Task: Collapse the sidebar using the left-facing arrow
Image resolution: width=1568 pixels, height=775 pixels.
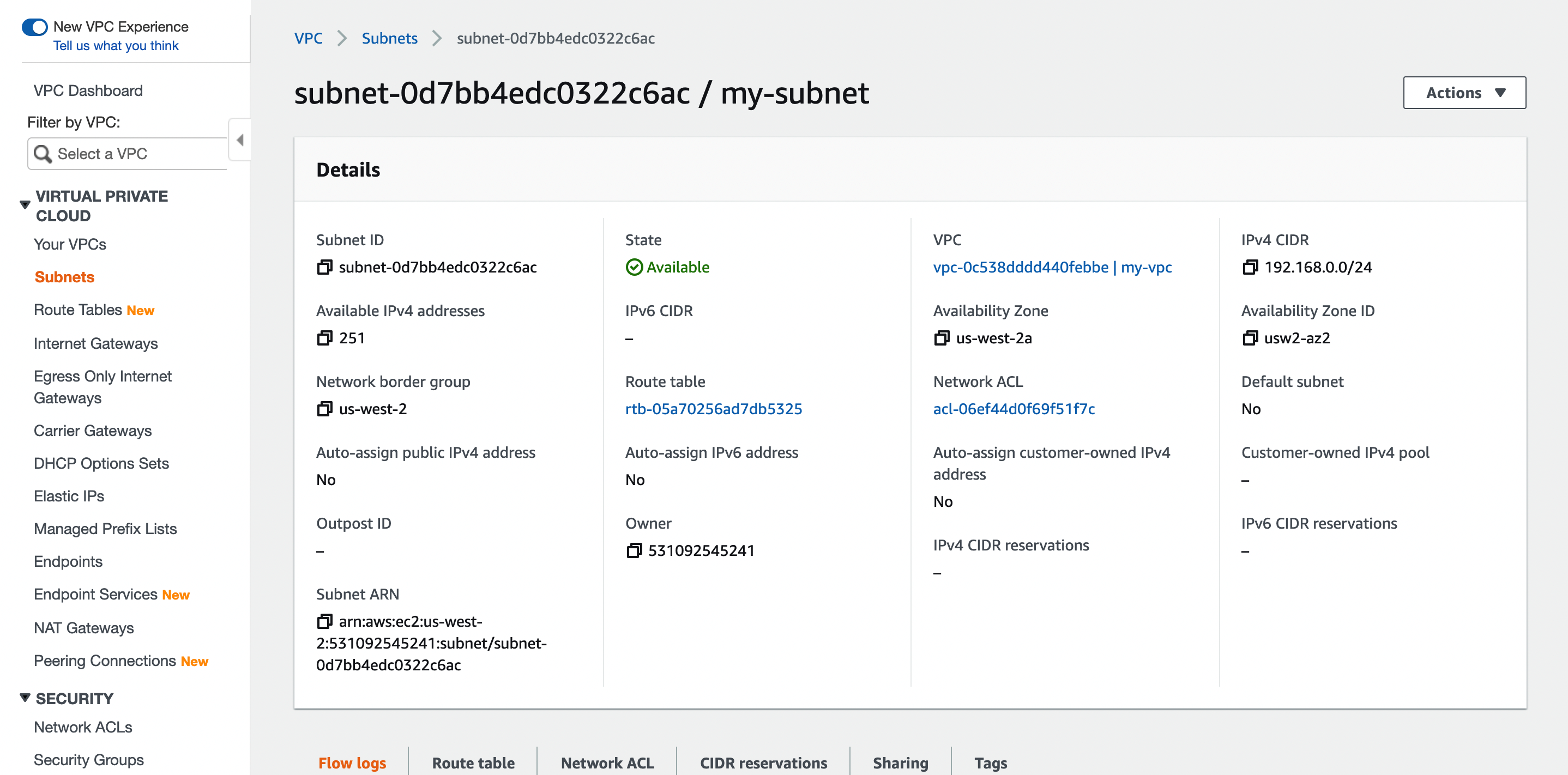Action: [x=240, y=140]
